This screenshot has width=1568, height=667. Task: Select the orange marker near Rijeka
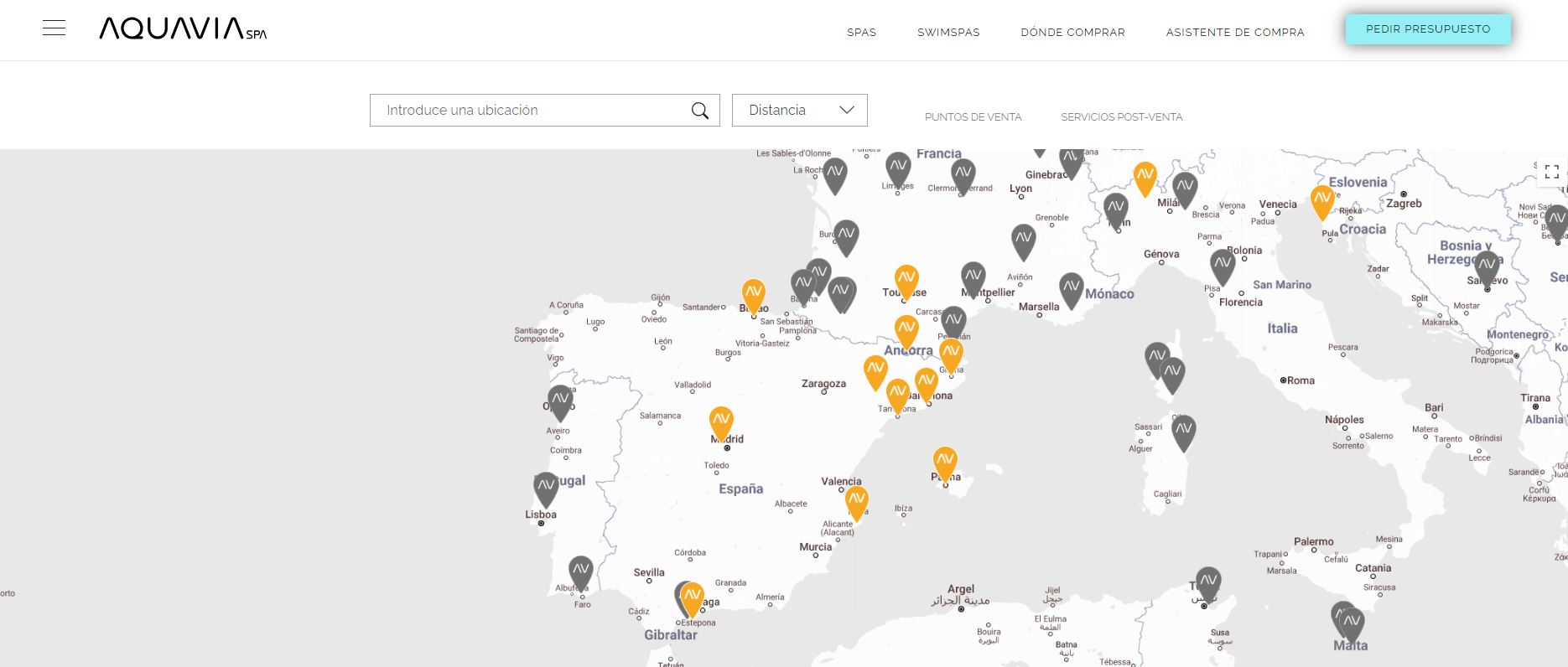(x=1322, y=204)
